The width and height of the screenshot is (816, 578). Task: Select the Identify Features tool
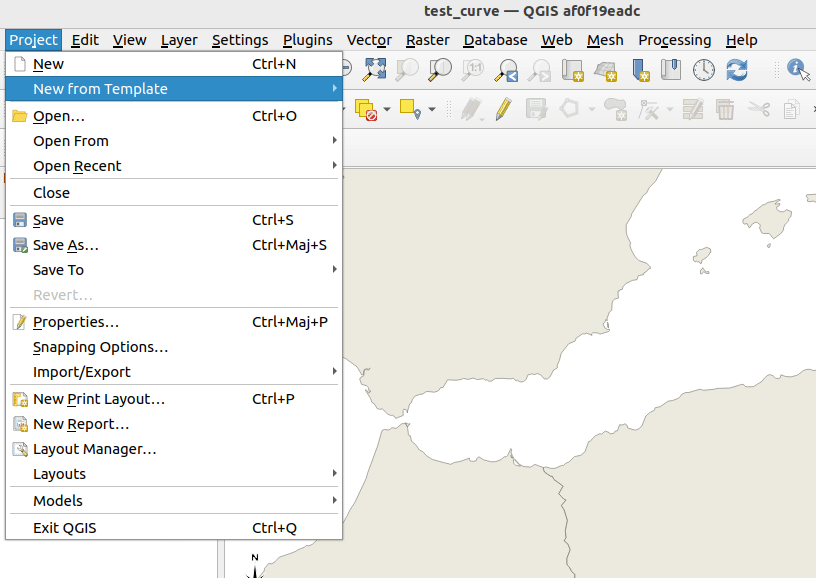pos(797,70)
